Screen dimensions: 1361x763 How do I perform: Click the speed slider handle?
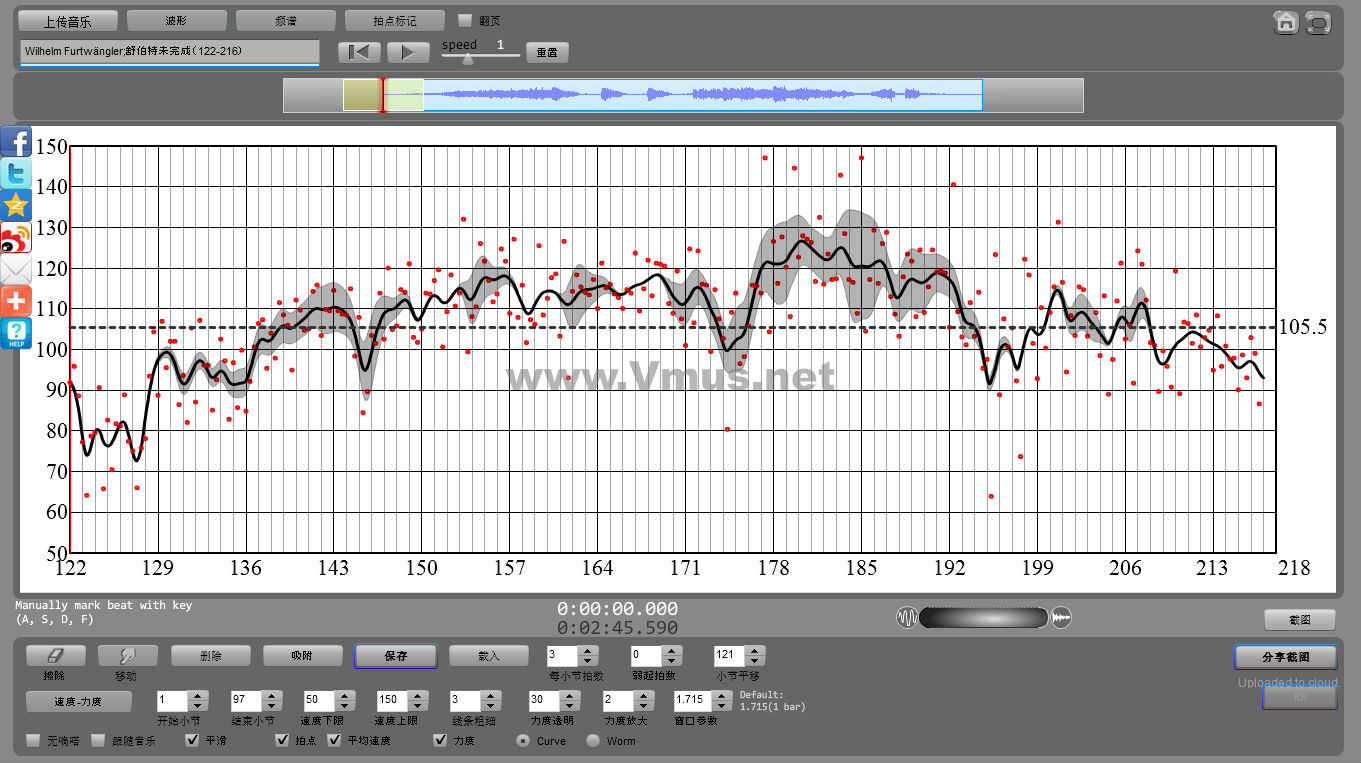(x=466, y=58)
